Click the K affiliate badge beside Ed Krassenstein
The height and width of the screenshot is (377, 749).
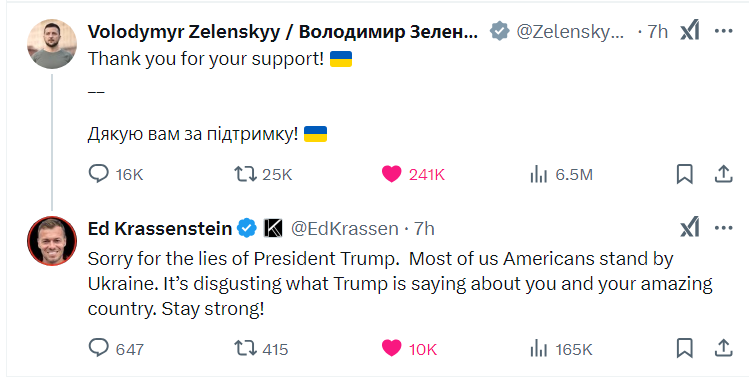(273, 228)
